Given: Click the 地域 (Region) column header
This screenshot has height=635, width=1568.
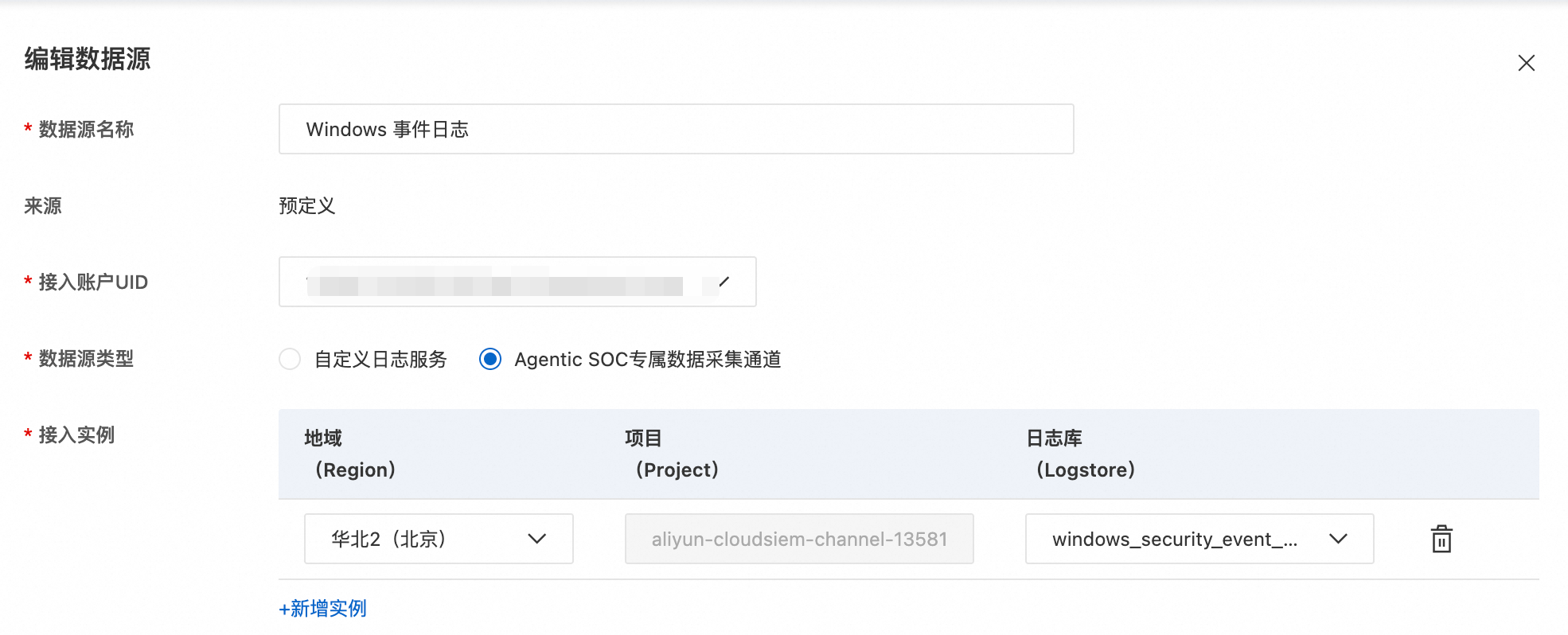Looking at the screenshot, I should coord(350,454).
